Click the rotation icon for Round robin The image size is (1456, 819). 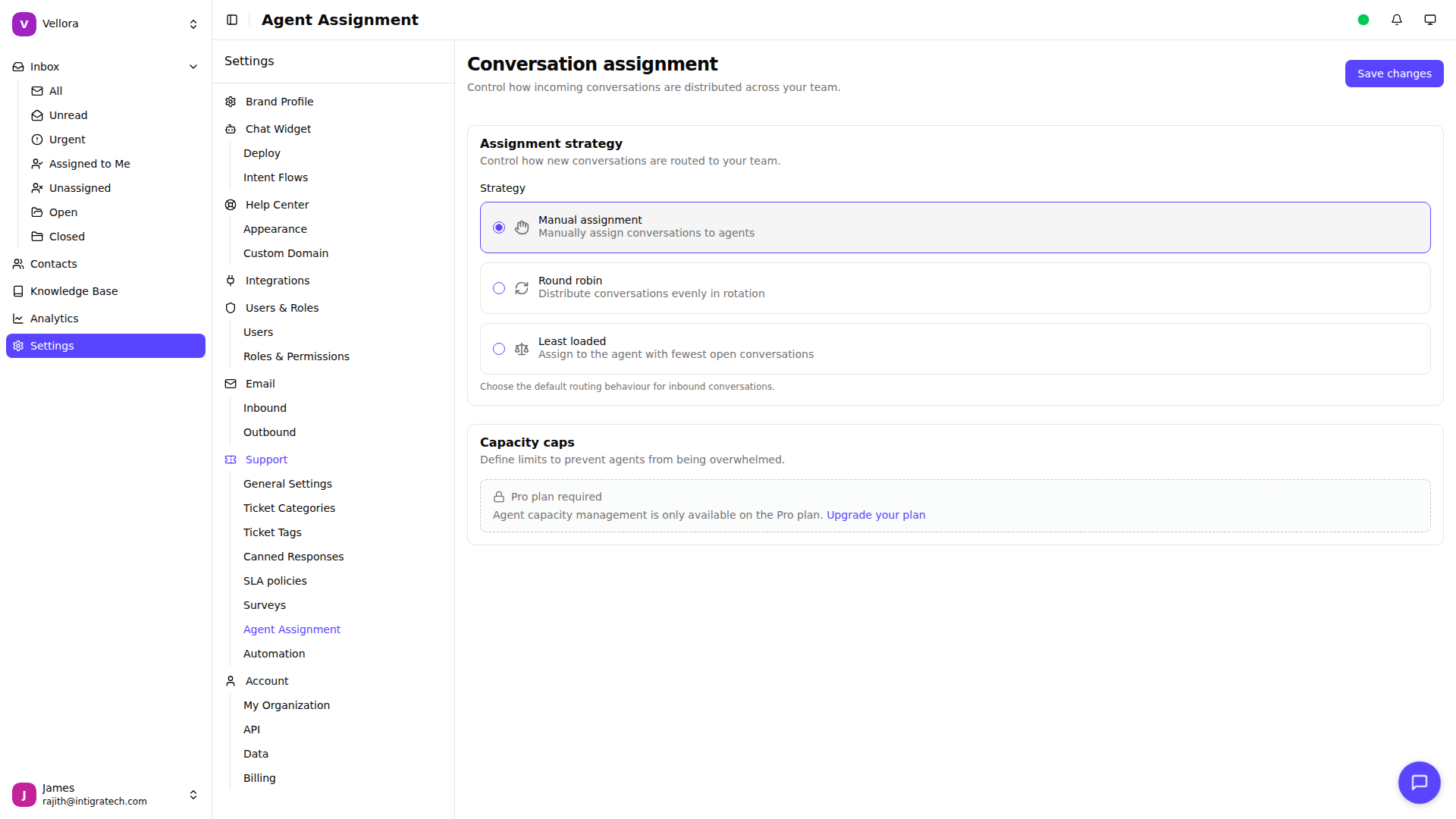coord(522,288)
